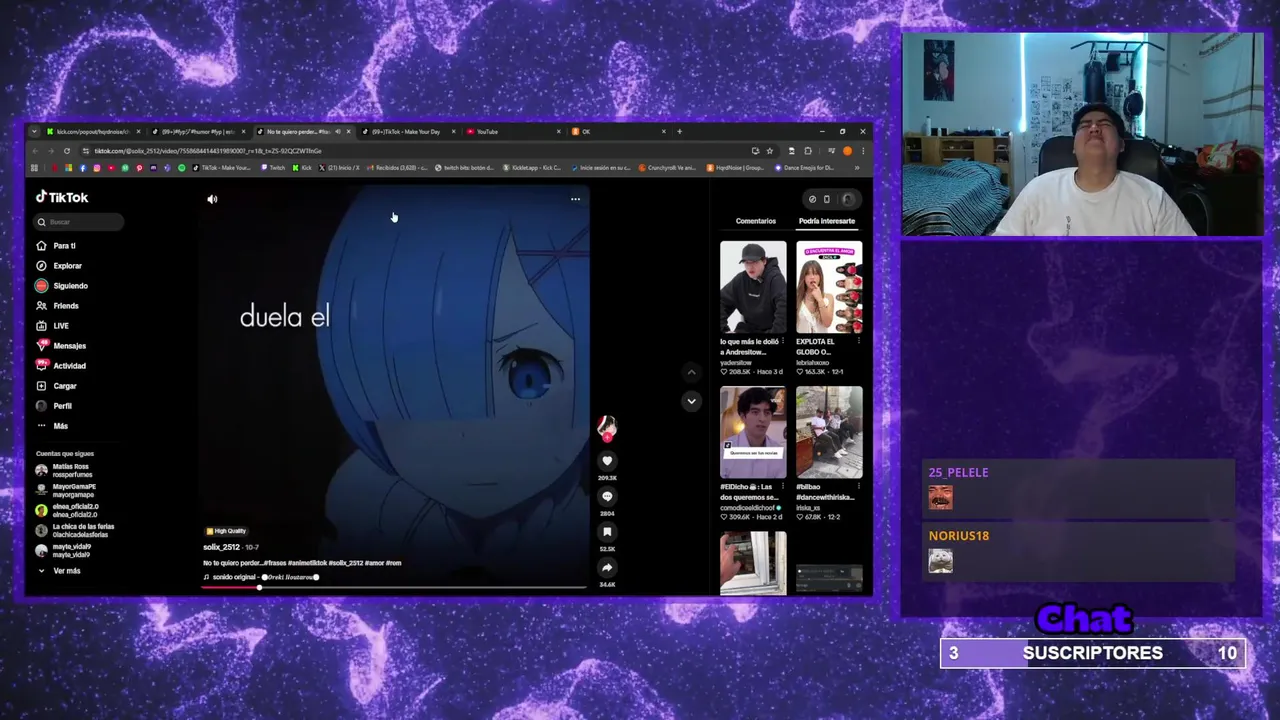This screenshot has width=1280, height=720.
Task: Click the phone icon in the header pill
Action: click(x=827, y=199)
